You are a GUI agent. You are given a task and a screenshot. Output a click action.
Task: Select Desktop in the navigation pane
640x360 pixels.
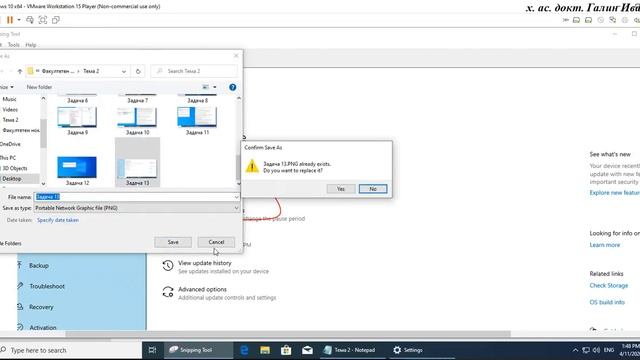pos(12,179)
